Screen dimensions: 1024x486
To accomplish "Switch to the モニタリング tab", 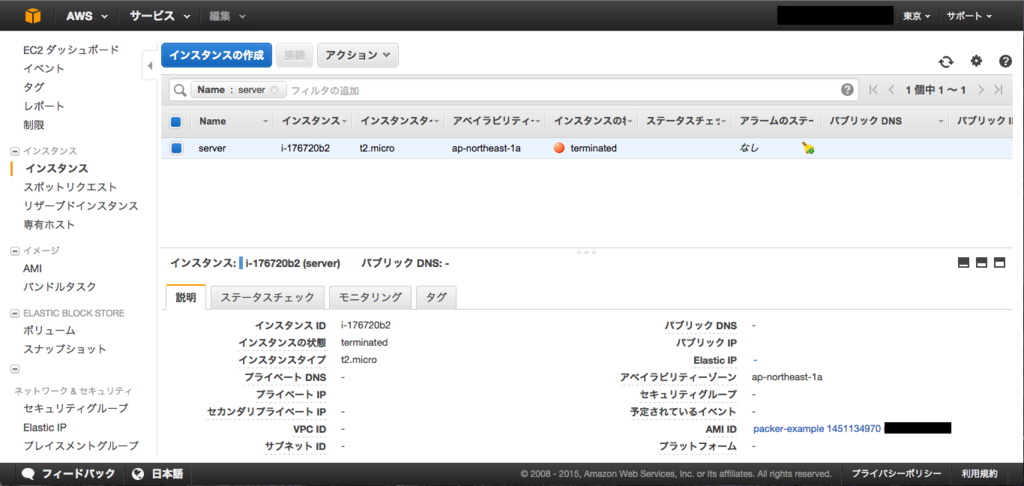I will pyautogui.click(x=370, y=298).
